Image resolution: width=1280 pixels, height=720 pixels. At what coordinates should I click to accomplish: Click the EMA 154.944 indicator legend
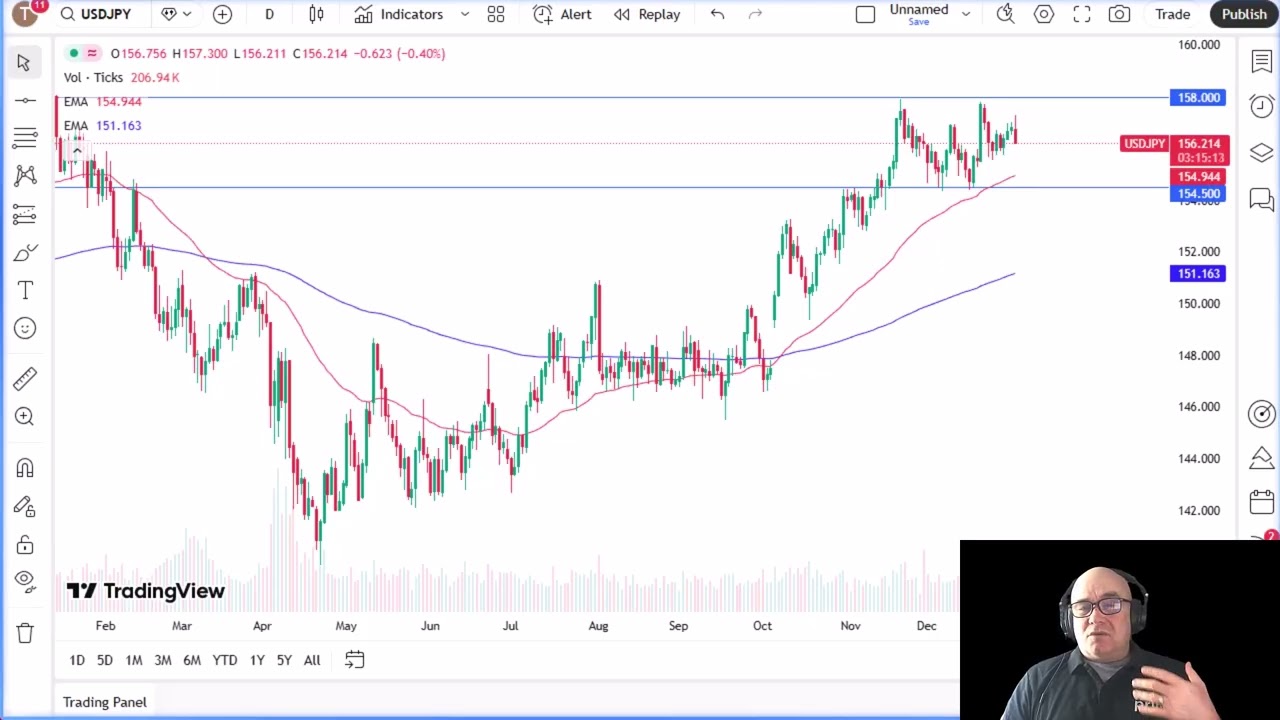[103, 102]
